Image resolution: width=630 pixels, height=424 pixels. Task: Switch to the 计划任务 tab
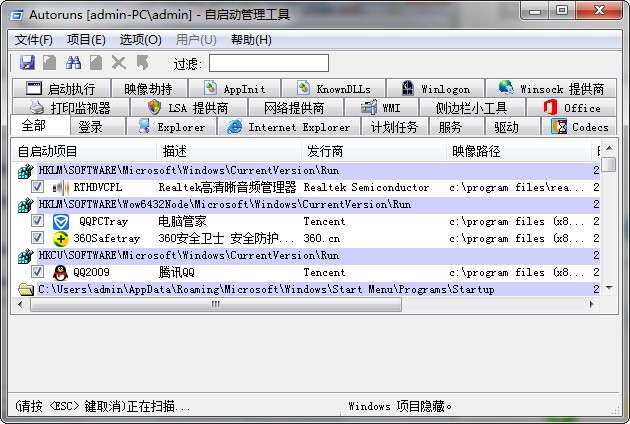point(395,127)
